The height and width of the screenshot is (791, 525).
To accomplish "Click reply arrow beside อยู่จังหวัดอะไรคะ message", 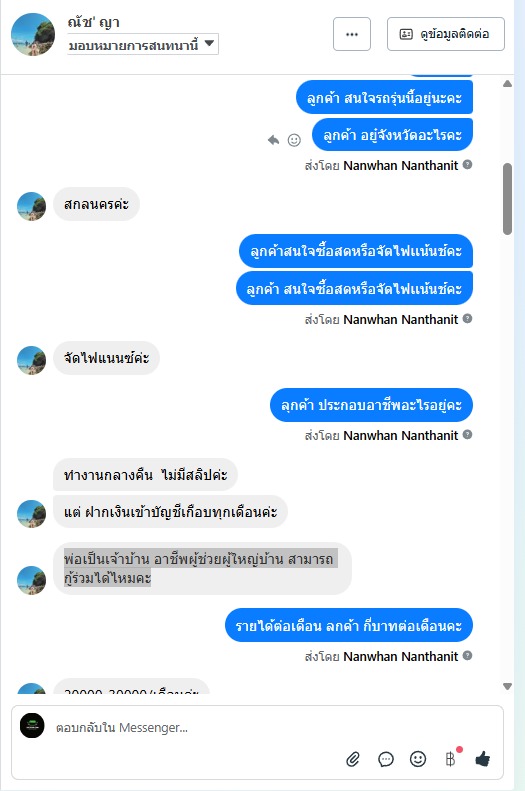I will [273, 140].
